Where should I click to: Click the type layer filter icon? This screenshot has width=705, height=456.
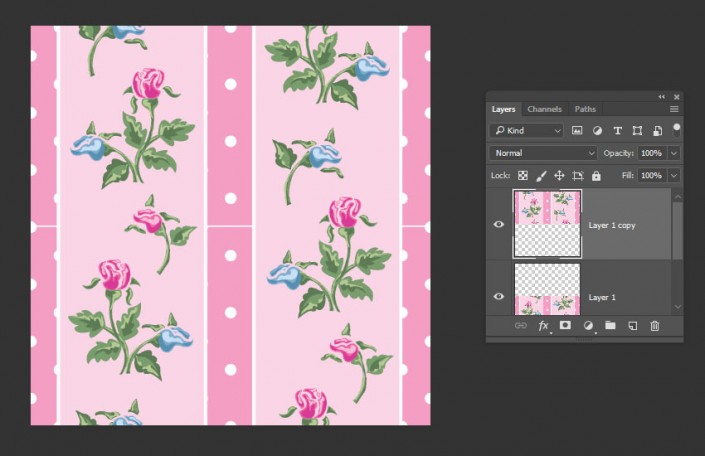point(617,131)
